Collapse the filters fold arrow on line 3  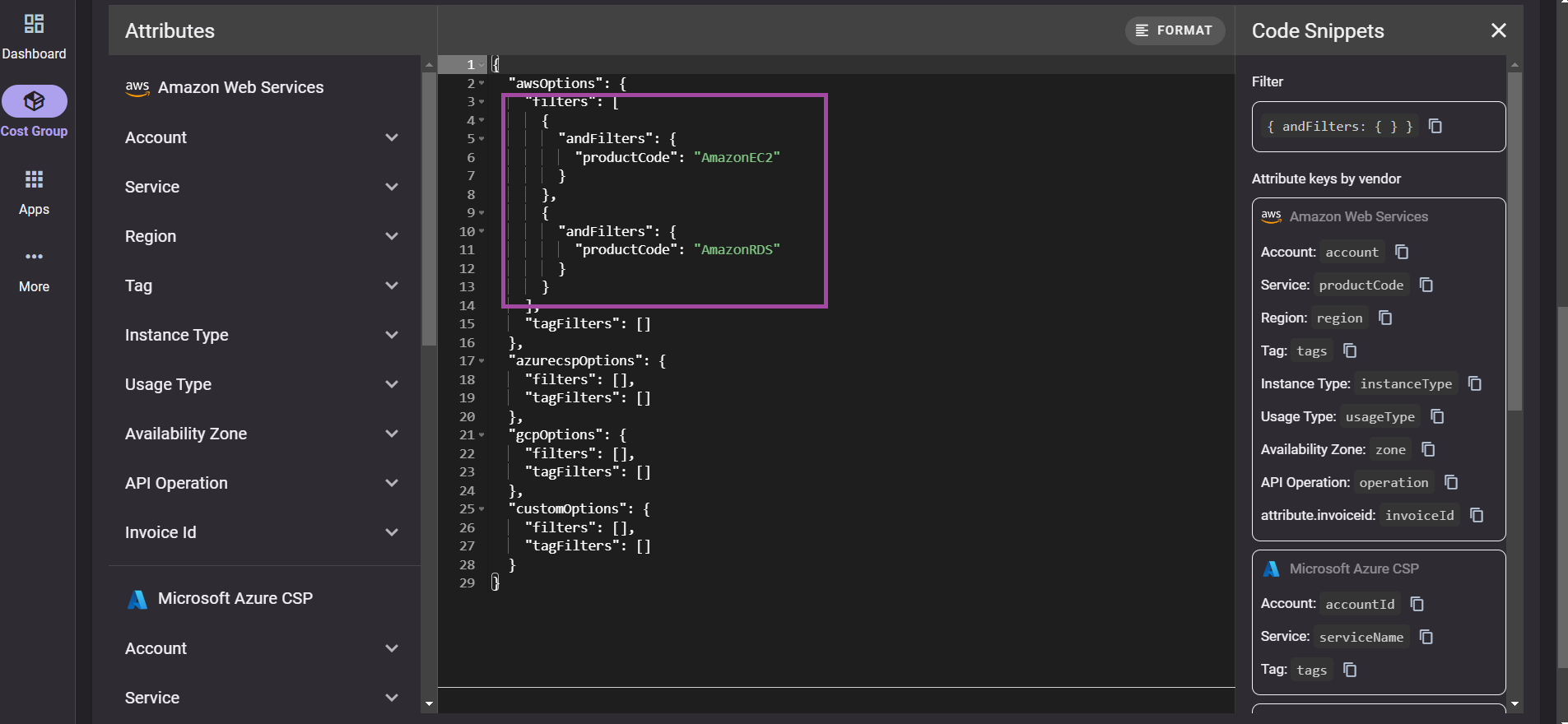coord(482,102)
